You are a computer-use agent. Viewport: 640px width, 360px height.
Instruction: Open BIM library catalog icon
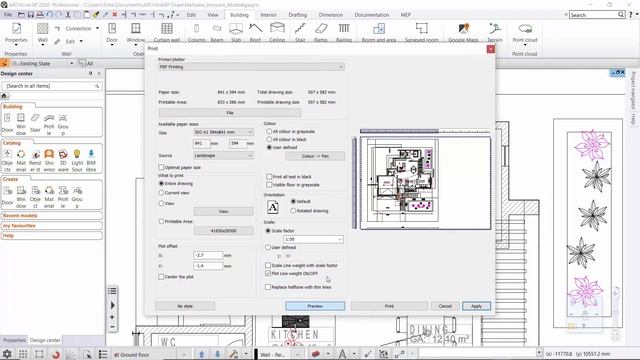(91, 160)
